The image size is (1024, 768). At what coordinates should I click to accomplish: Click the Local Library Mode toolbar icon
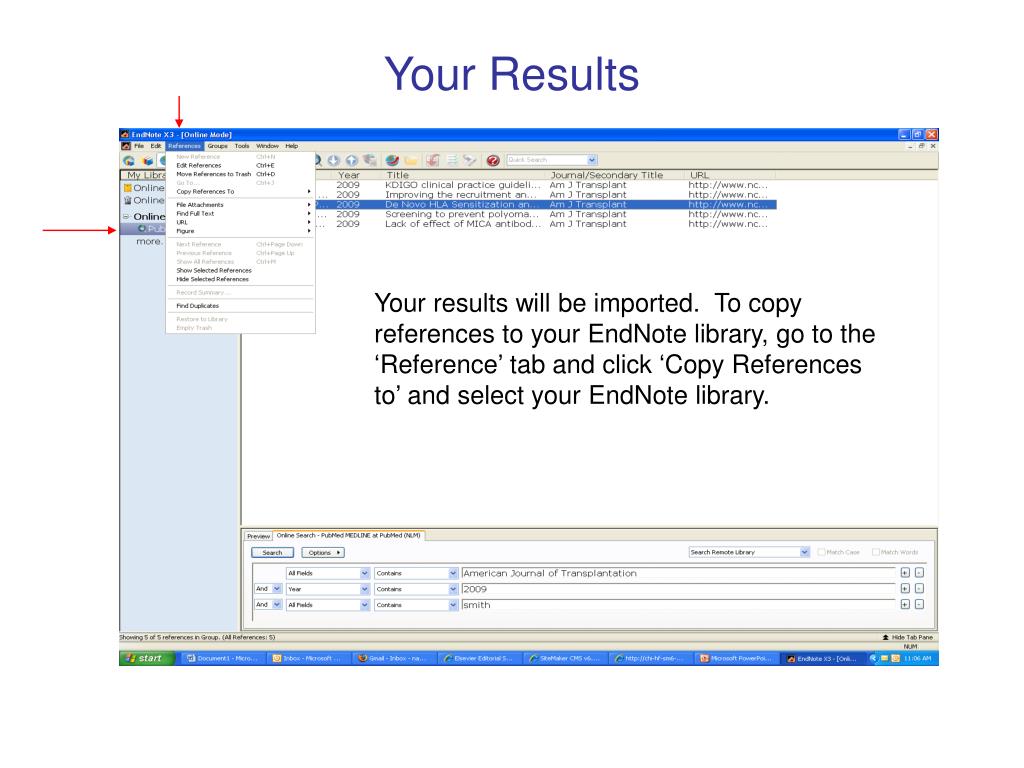click(x=129, y=160)
